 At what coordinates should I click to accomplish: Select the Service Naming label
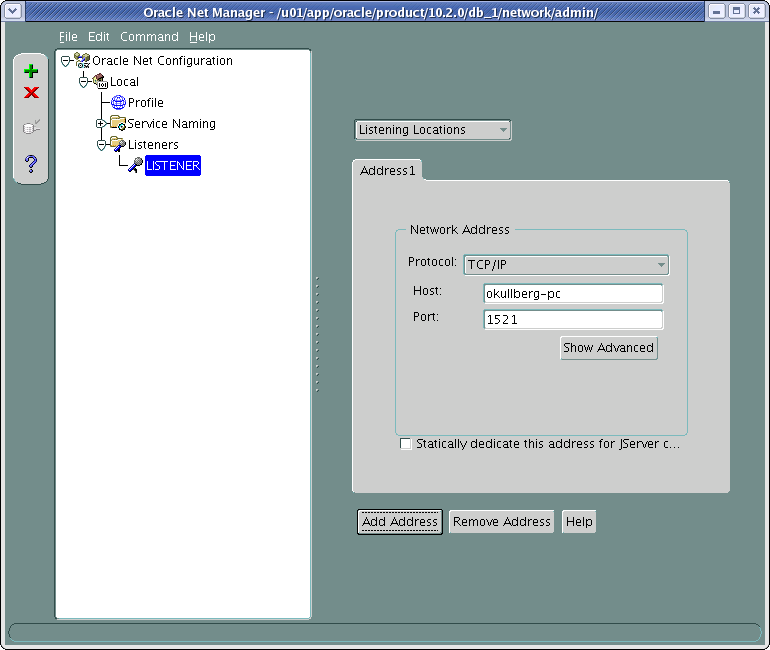171,124
